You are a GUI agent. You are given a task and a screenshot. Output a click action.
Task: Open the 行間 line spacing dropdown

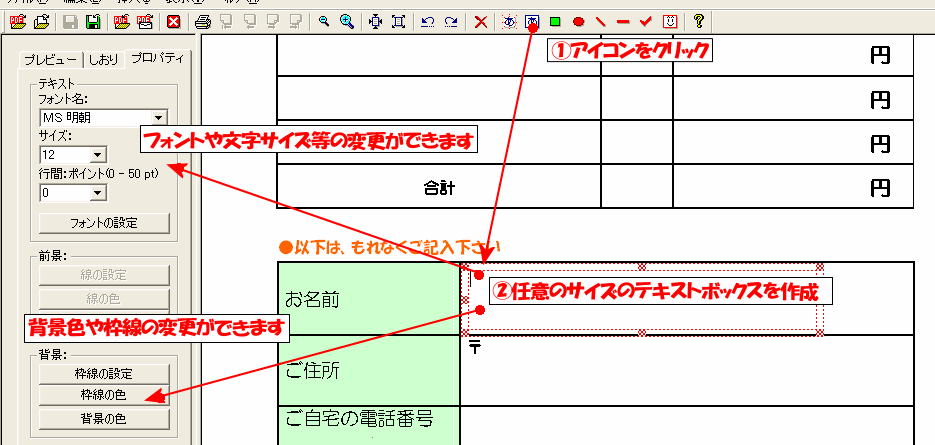point(97,192)
